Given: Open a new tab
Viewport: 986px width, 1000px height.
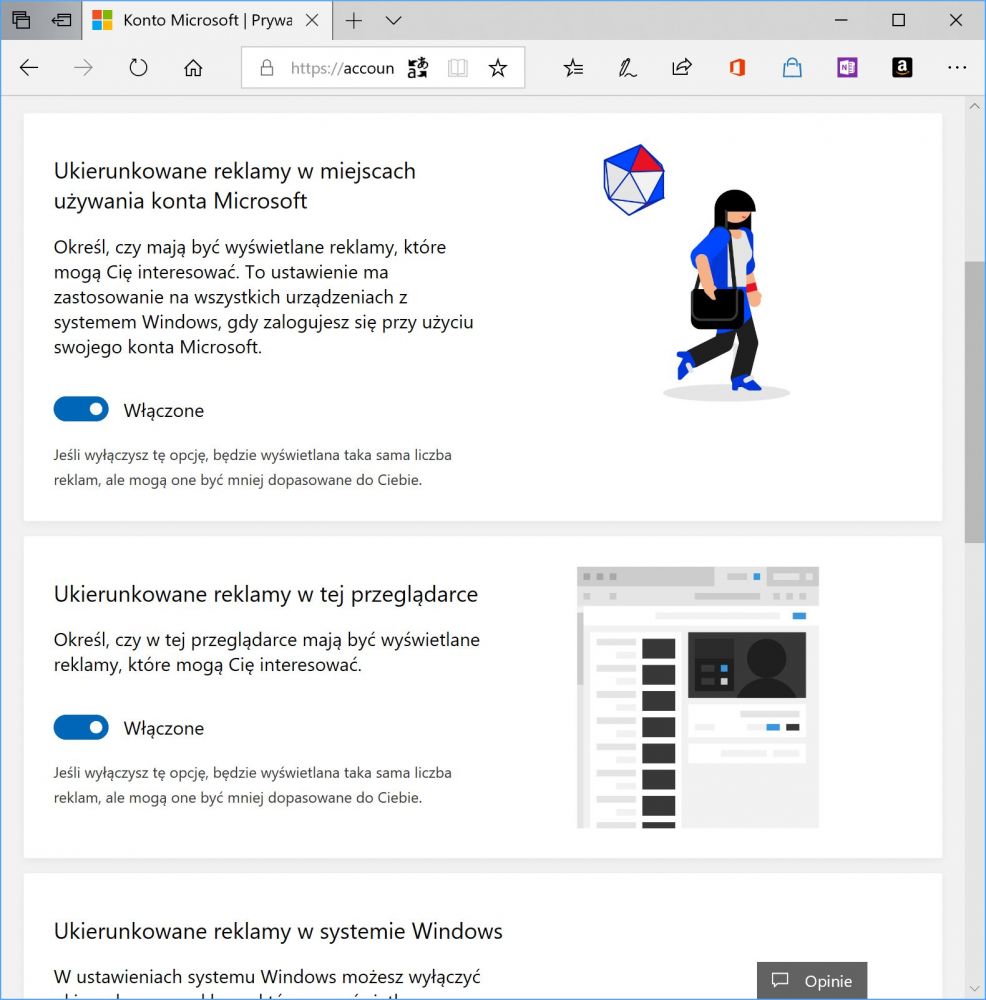Looking at the screenshot, I should [354, 20].
